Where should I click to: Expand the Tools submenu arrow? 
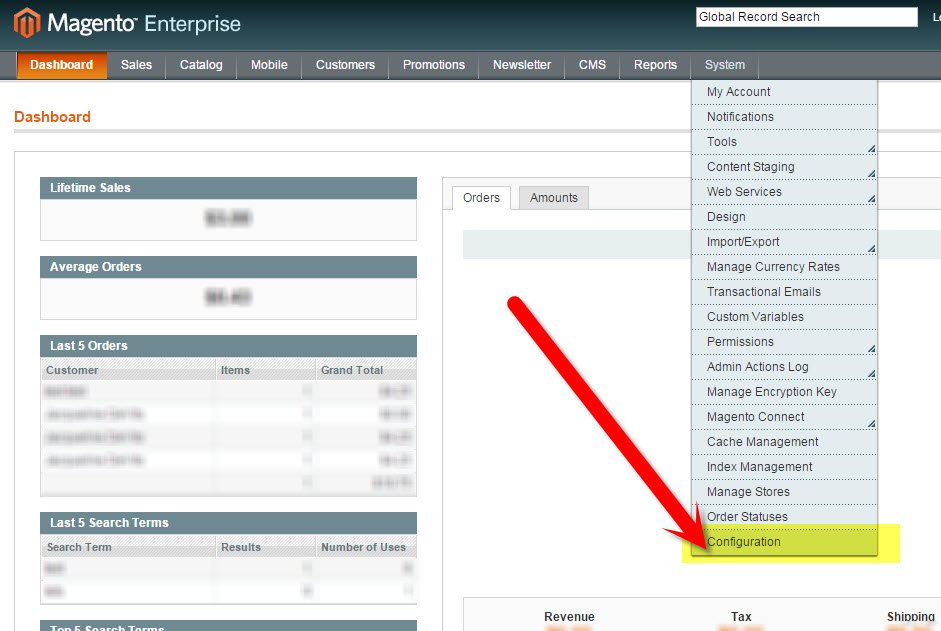[871, 148]
